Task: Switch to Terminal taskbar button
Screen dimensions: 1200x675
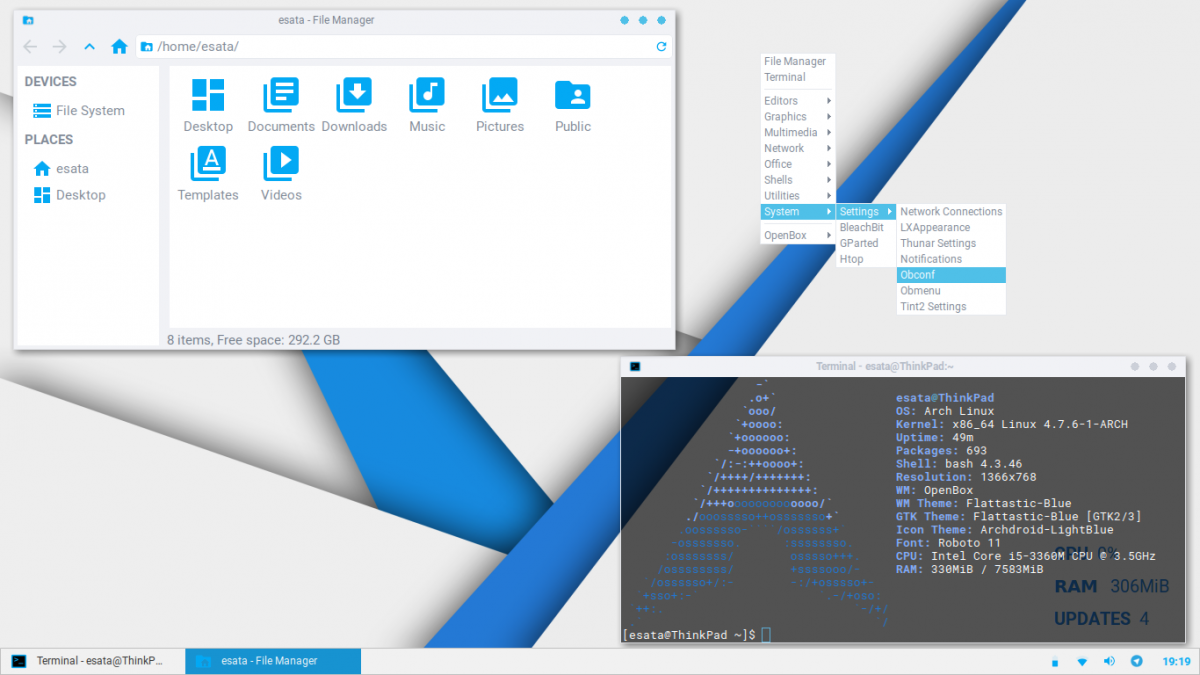Action: 92,661
